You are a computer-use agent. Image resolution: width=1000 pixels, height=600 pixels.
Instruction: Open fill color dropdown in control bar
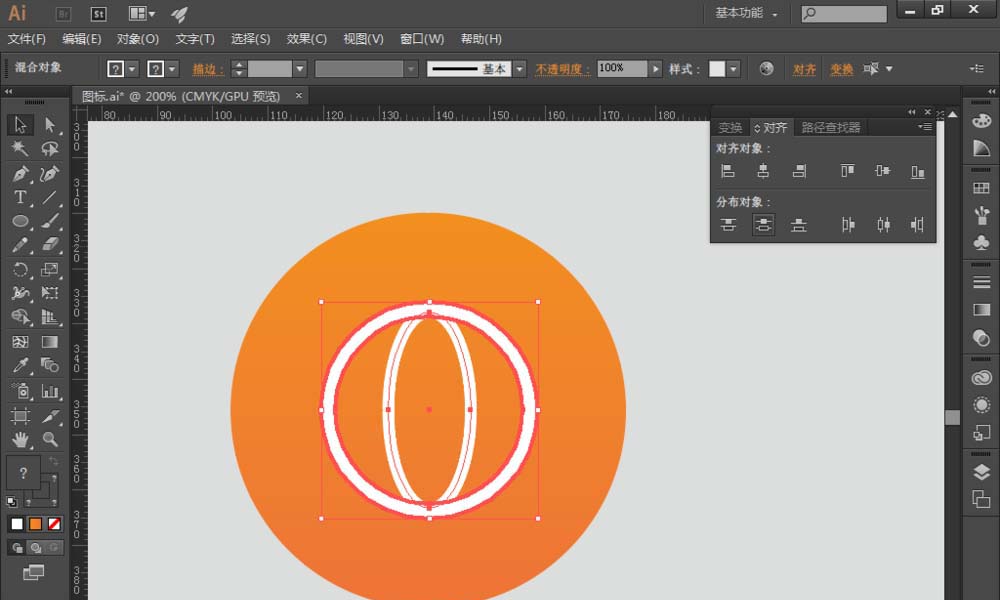click(x=132, y=69)
